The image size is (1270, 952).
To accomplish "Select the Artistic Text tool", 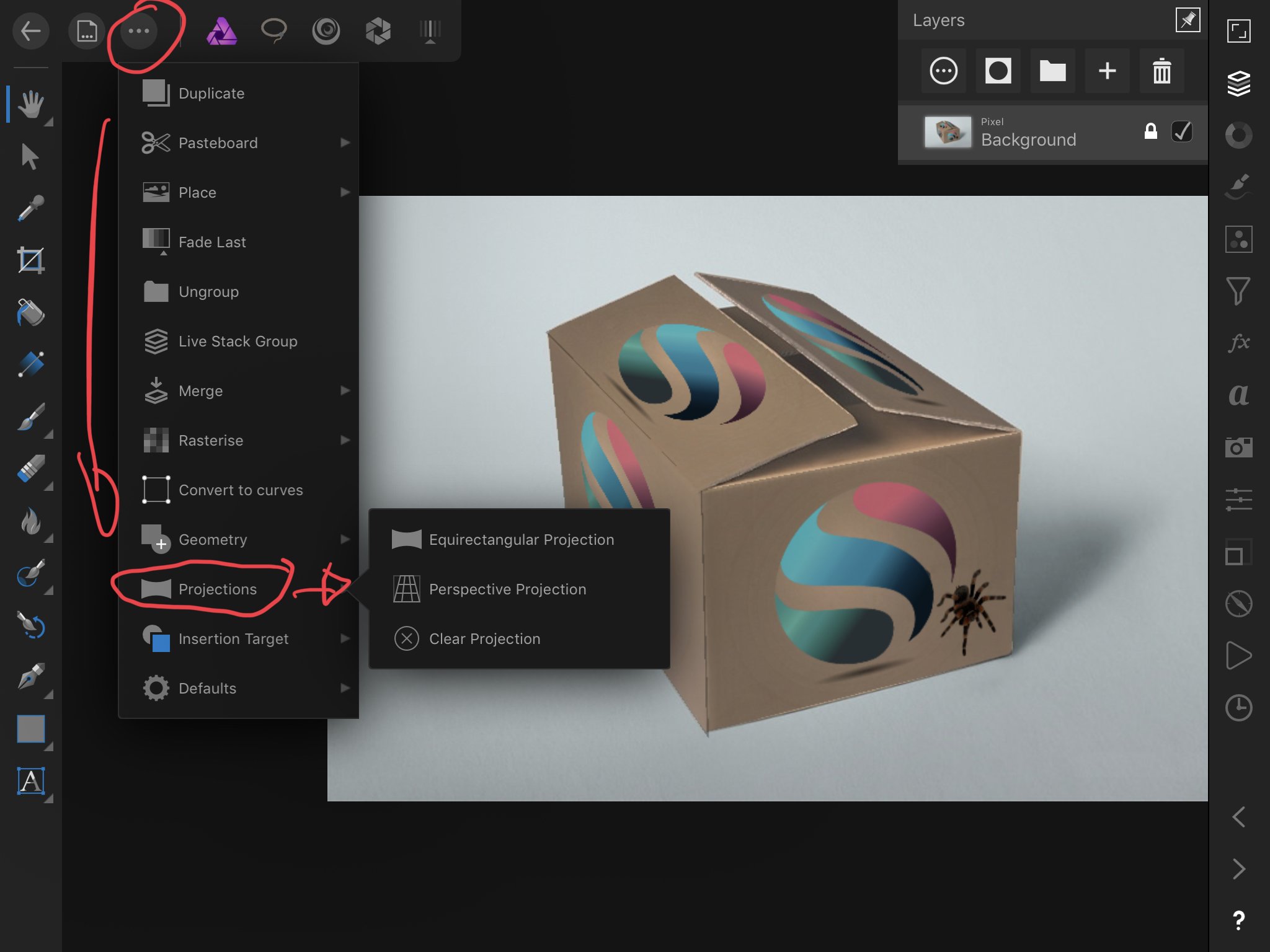I will [x=30, y=781].
